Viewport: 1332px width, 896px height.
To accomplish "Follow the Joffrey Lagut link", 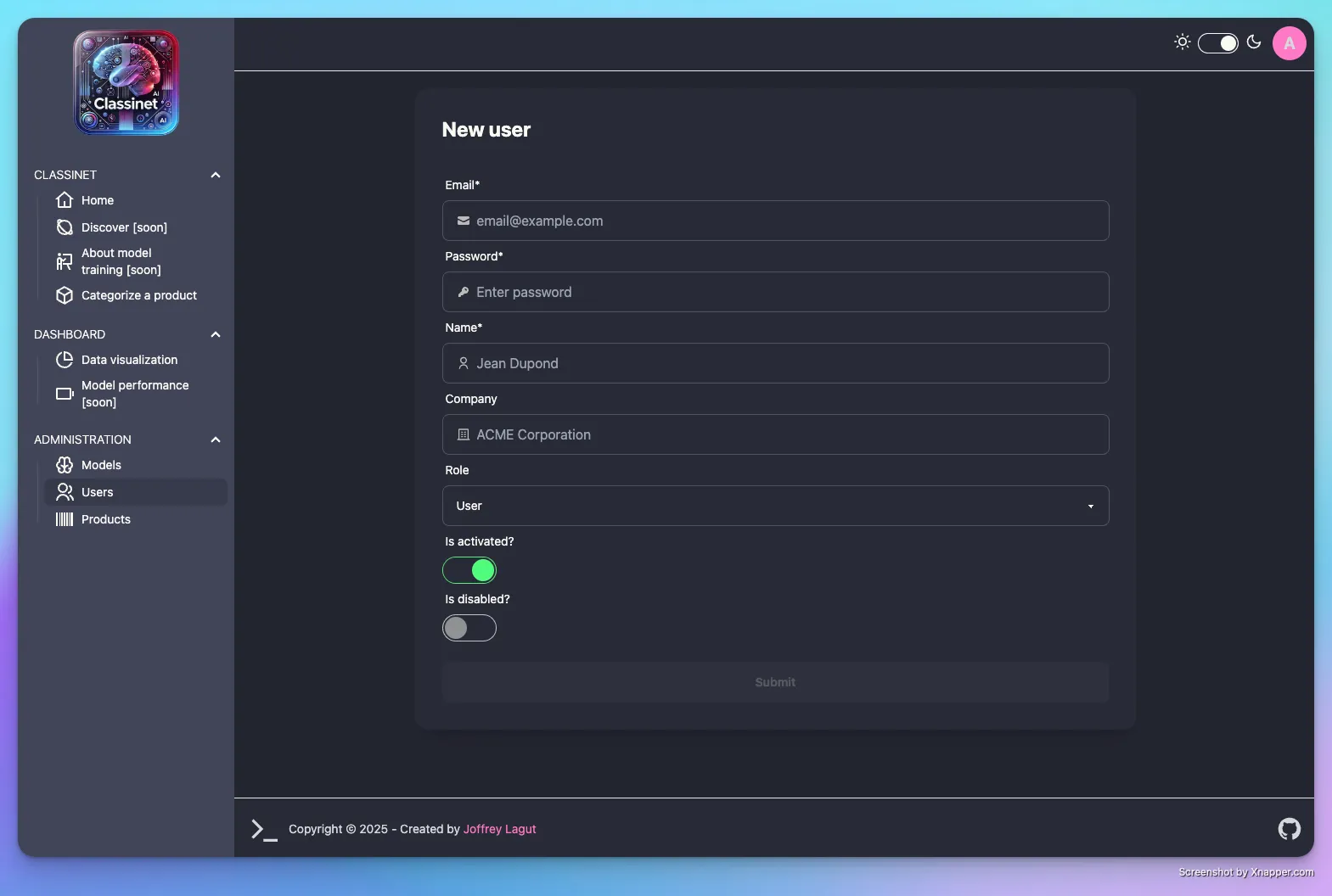I will point(499,829).
